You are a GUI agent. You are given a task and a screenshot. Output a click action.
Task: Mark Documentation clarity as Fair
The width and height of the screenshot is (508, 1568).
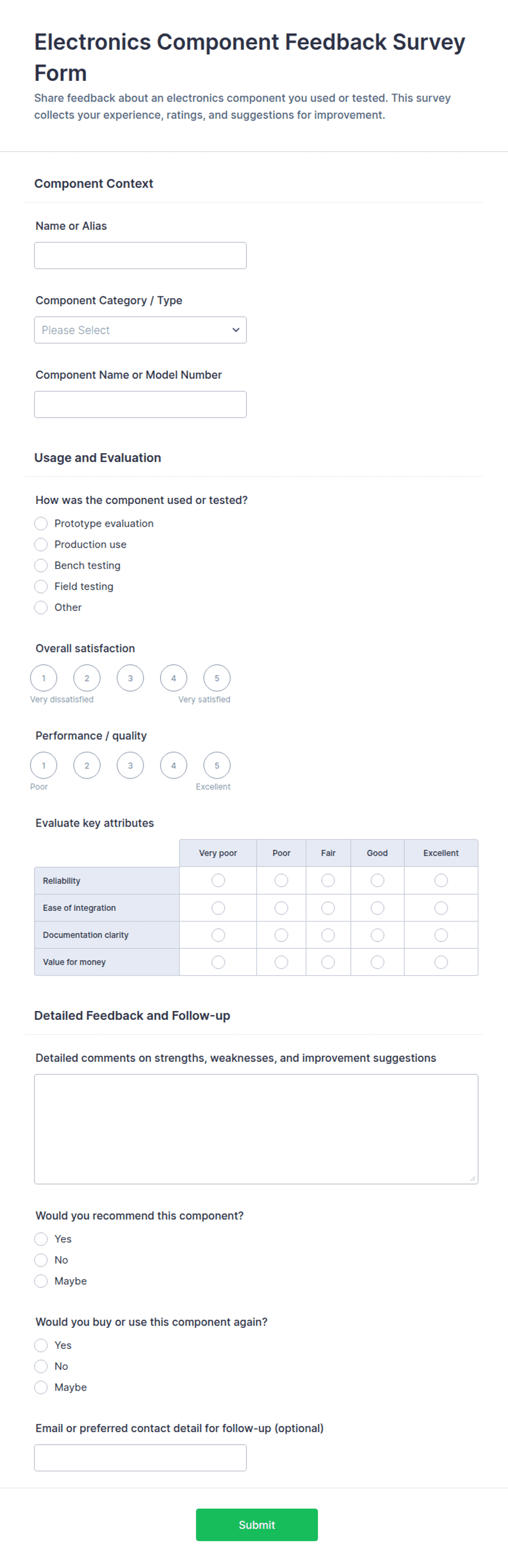(x=328, y=935)
